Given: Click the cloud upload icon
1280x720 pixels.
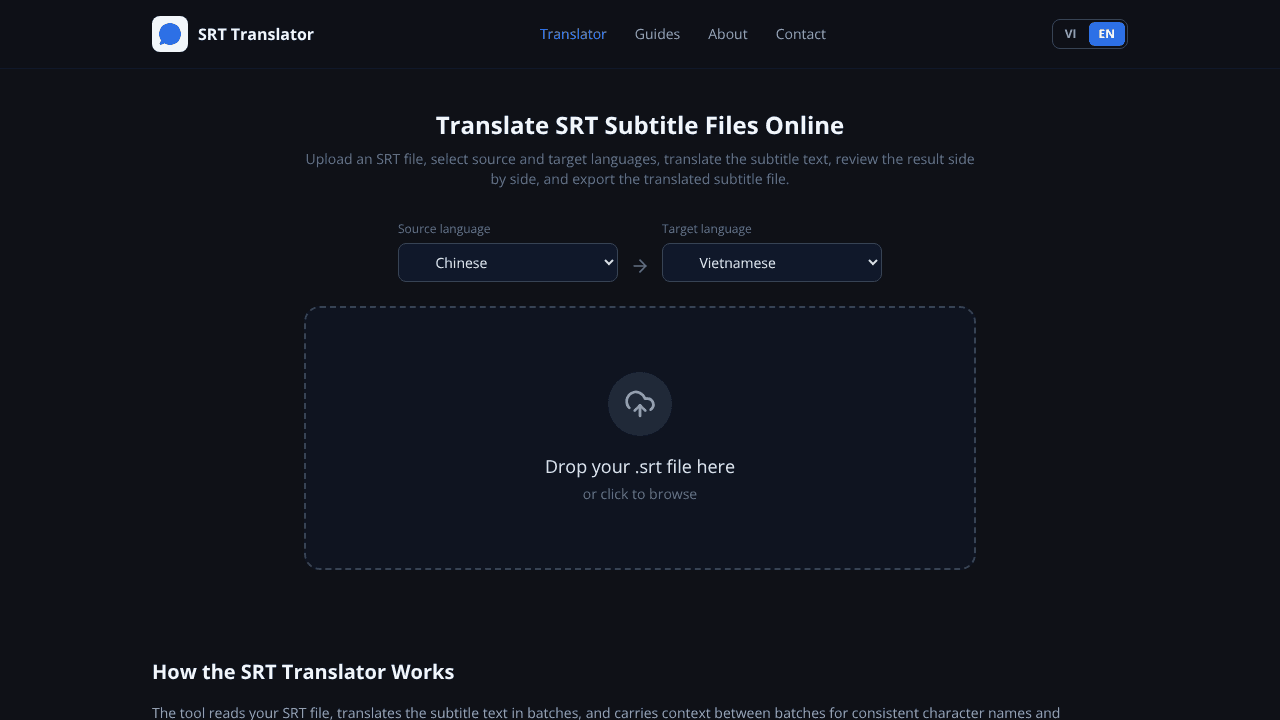Looking at the screenshot, I should (640, 404).
